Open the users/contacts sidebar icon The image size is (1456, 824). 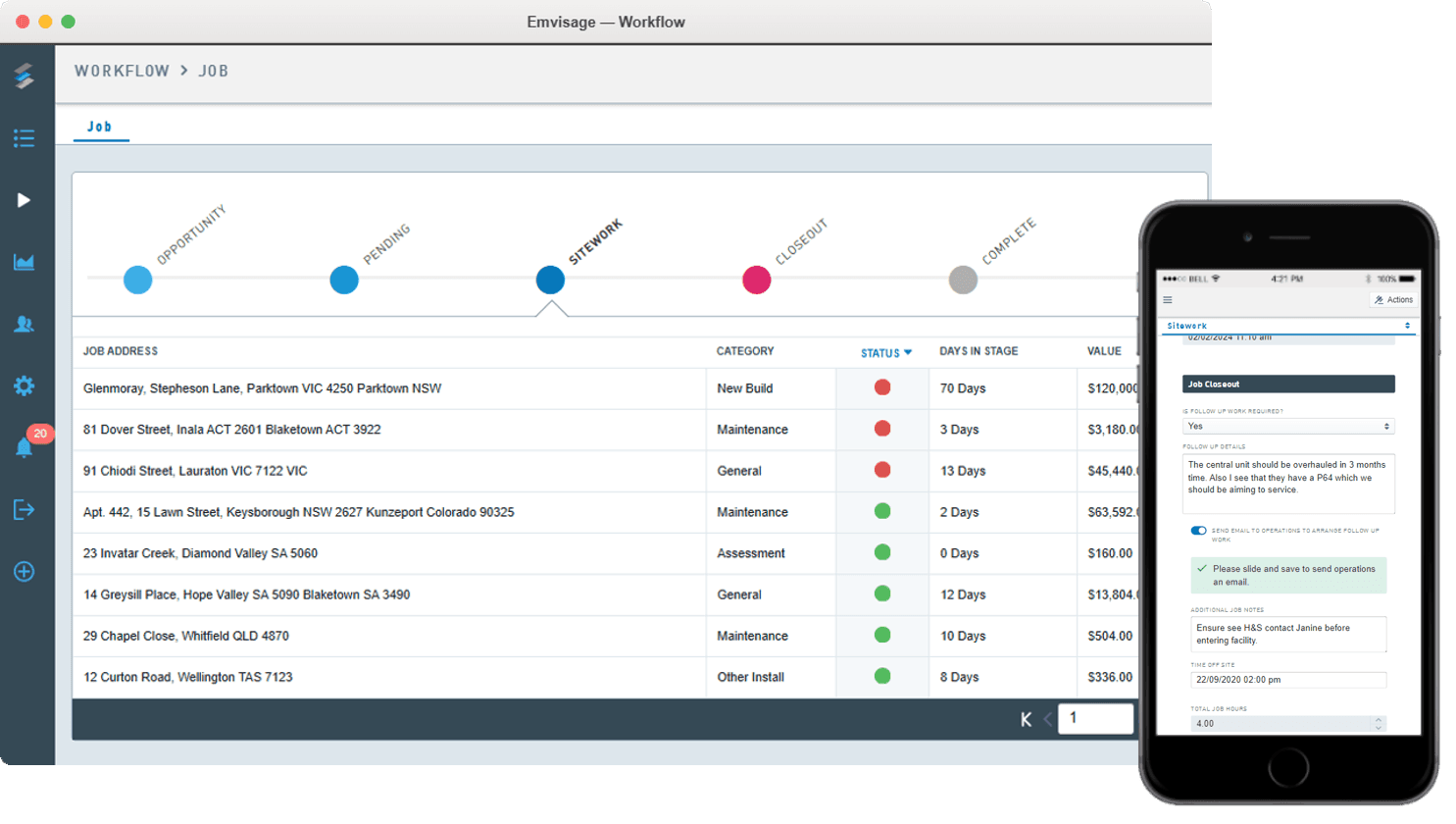[x=25, y=324]
